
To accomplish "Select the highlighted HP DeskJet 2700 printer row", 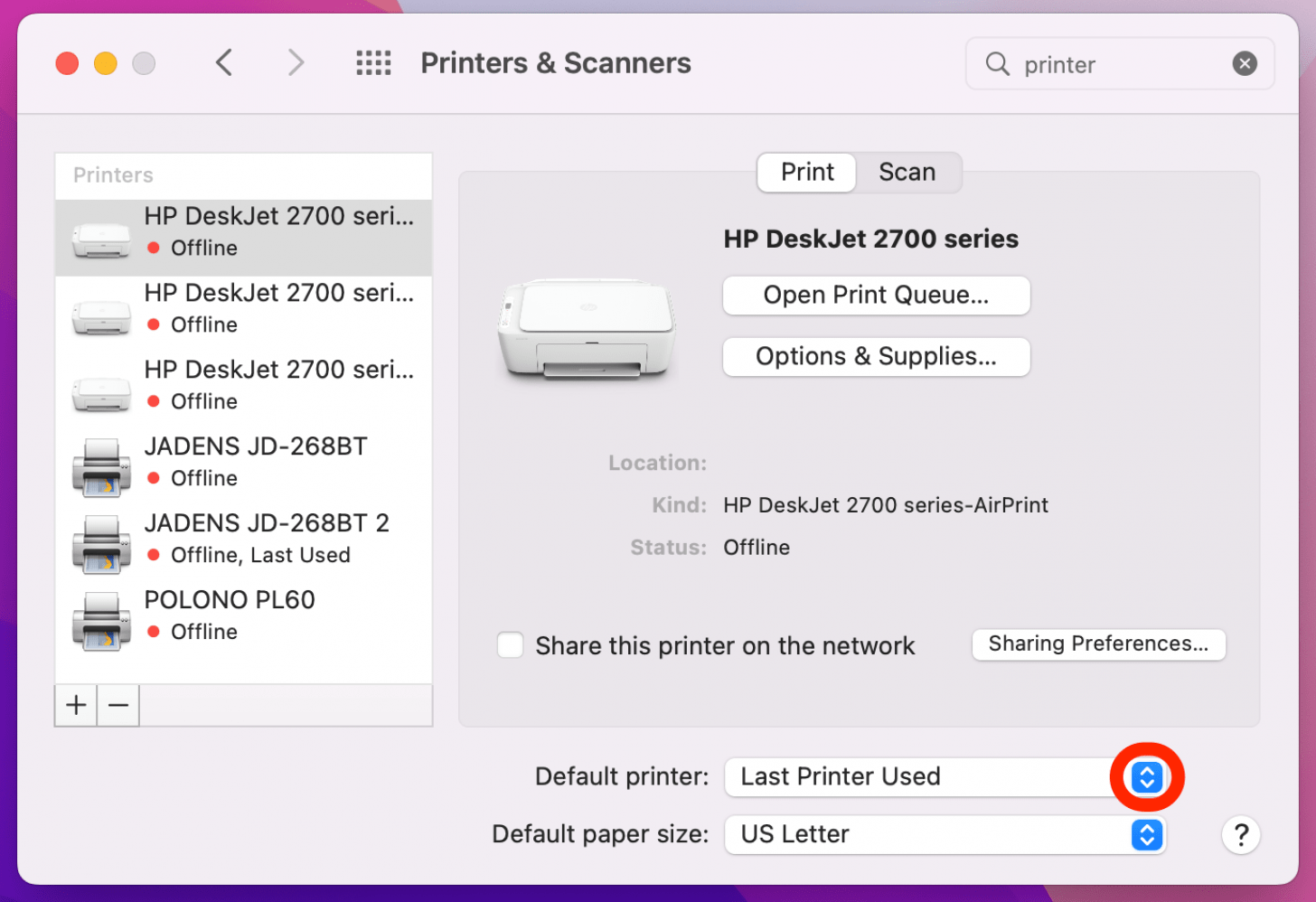I will 243,238.
